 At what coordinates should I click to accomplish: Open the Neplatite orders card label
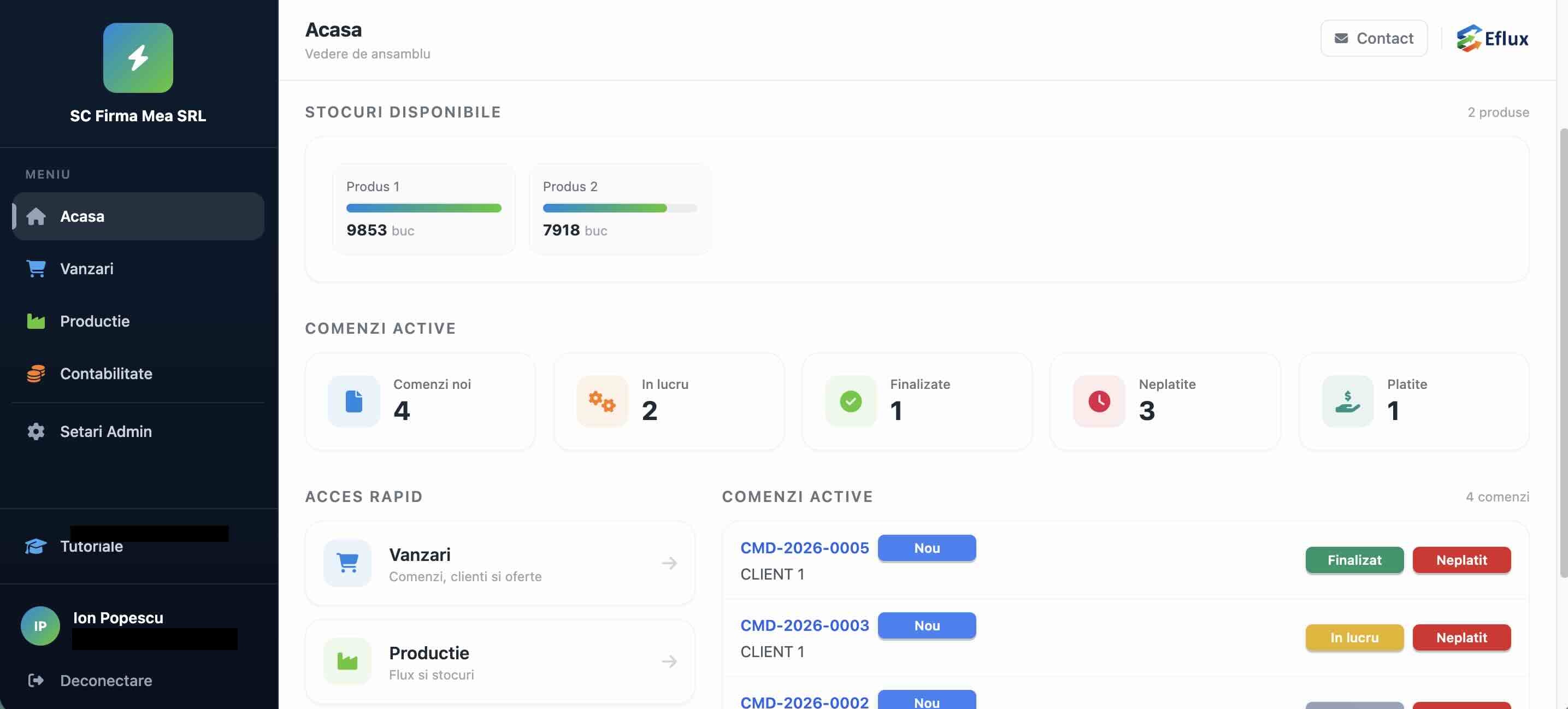pos(1167,384)
